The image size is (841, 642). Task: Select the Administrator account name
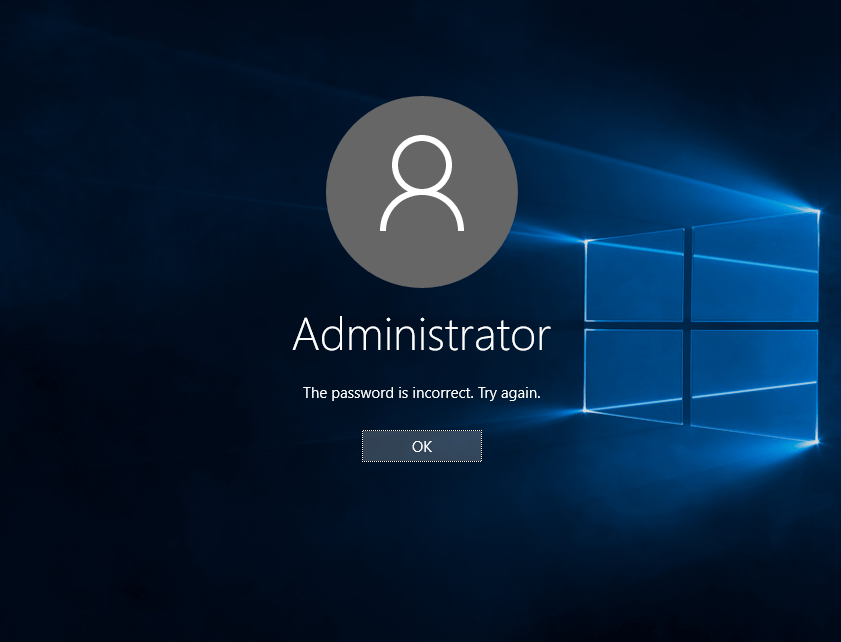pos(422,335)
